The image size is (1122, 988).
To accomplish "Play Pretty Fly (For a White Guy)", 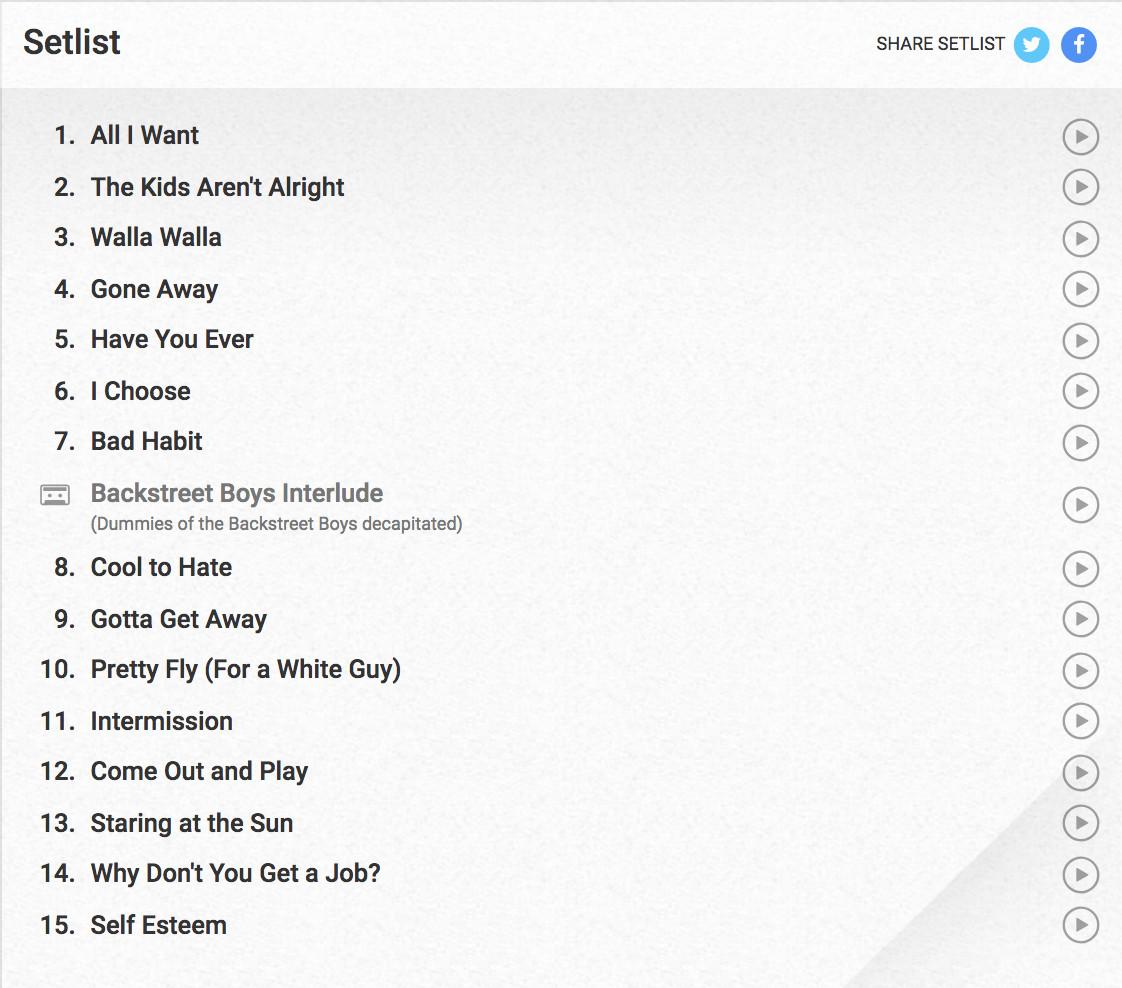I will (x=1080, y=670).
